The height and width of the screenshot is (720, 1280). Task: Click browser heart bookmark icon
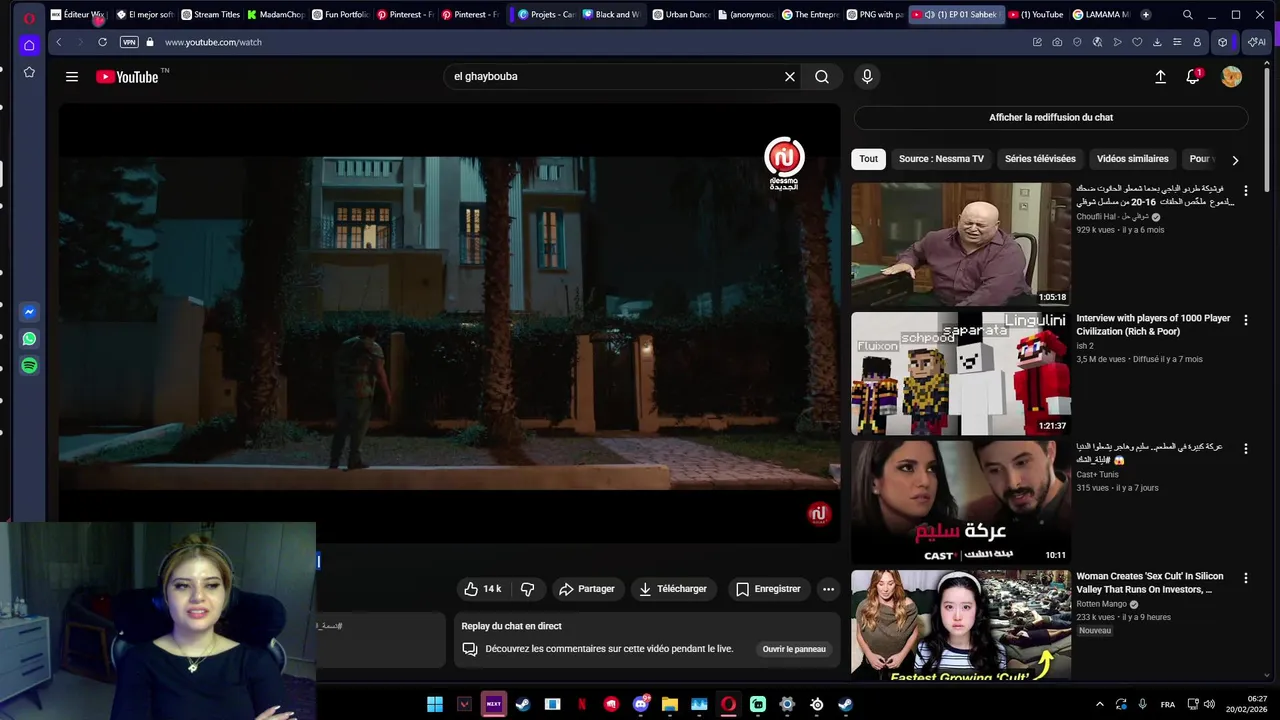[1137, 42]
